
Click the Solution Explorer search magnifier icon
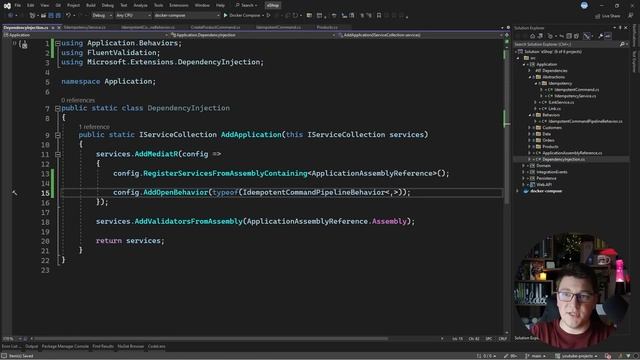coord(622,44)
